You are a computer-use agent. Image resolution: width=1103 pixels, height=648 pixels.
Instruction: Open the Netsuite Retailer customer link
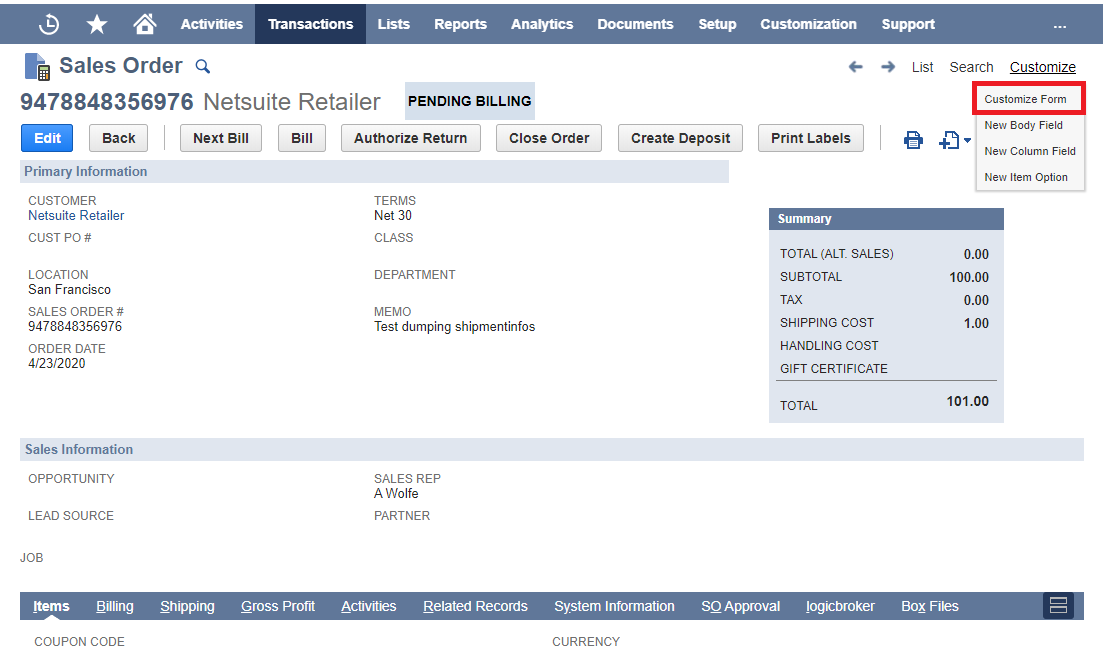click(76, 216)
